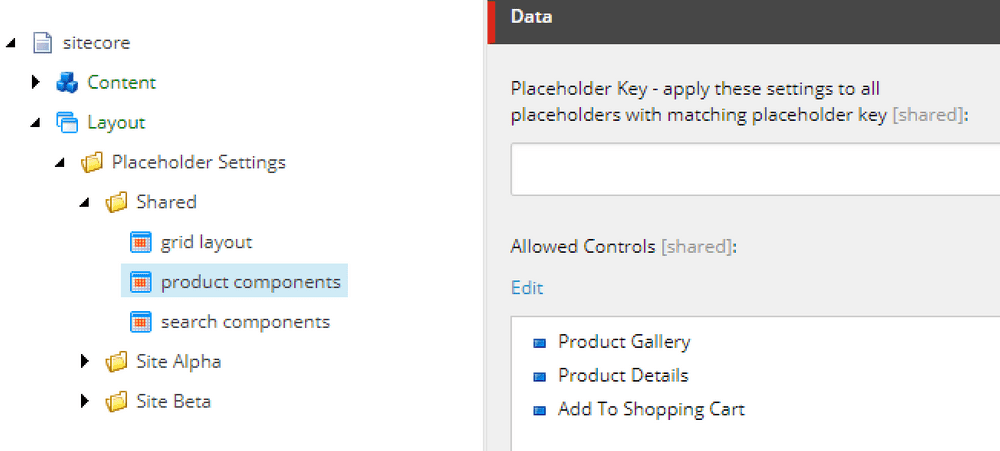Select Product Details in Allowed Controls
Image resolution: width=1000 pixels, height=451 pixels.
[x=623, y=376]
